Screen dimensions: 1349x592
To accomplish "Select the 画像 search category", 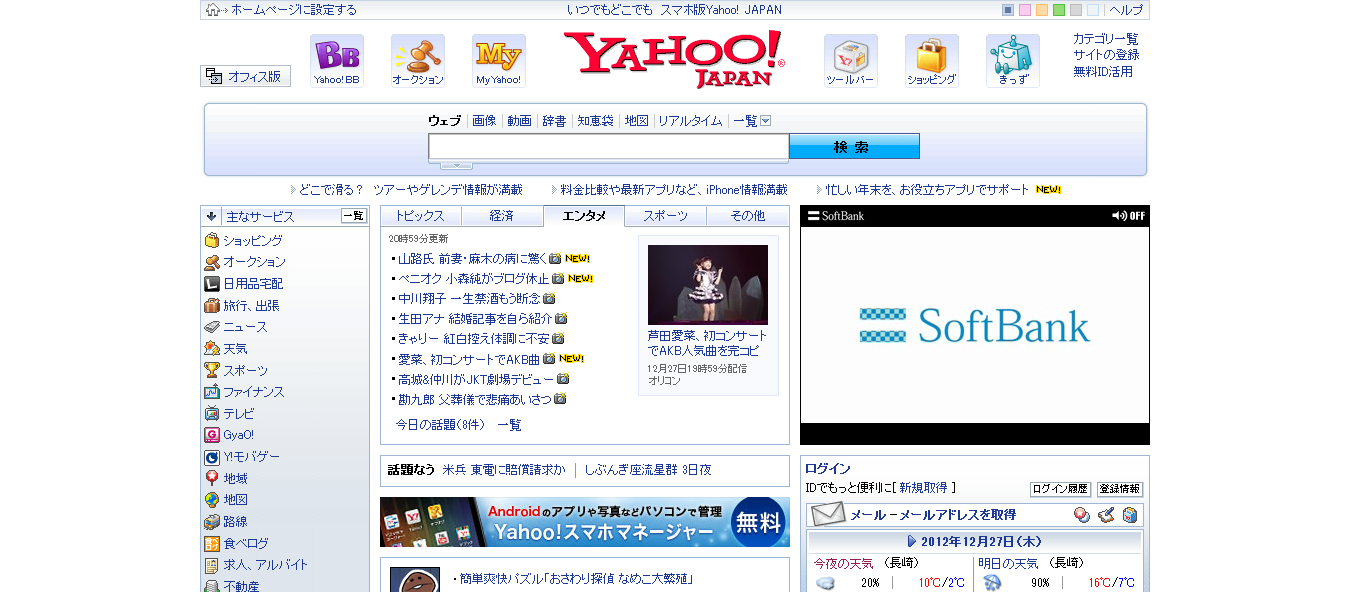I will click(484, 121).
